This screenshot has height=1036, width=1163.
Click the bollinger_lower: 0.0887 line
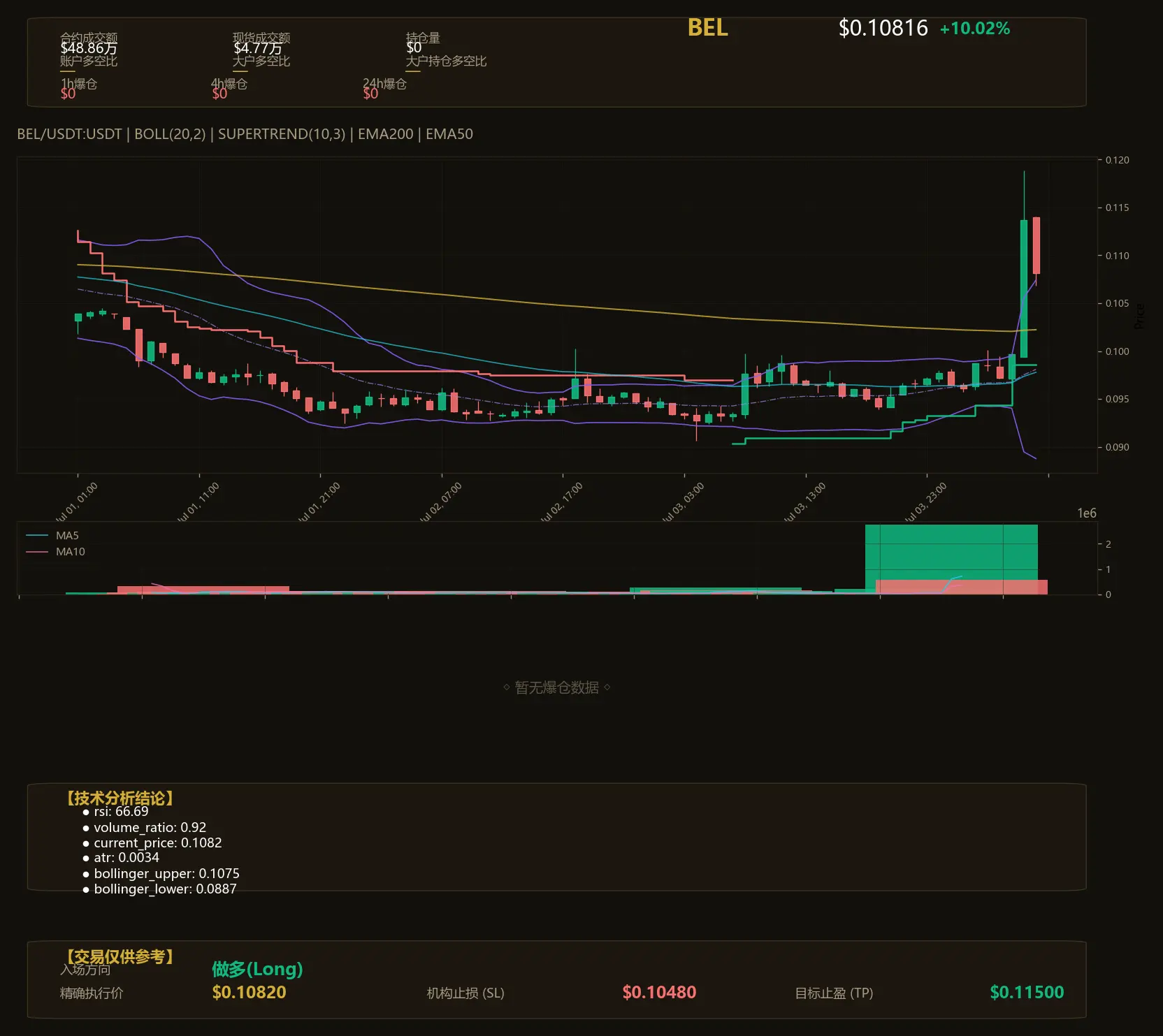click(x=165, y=889)
